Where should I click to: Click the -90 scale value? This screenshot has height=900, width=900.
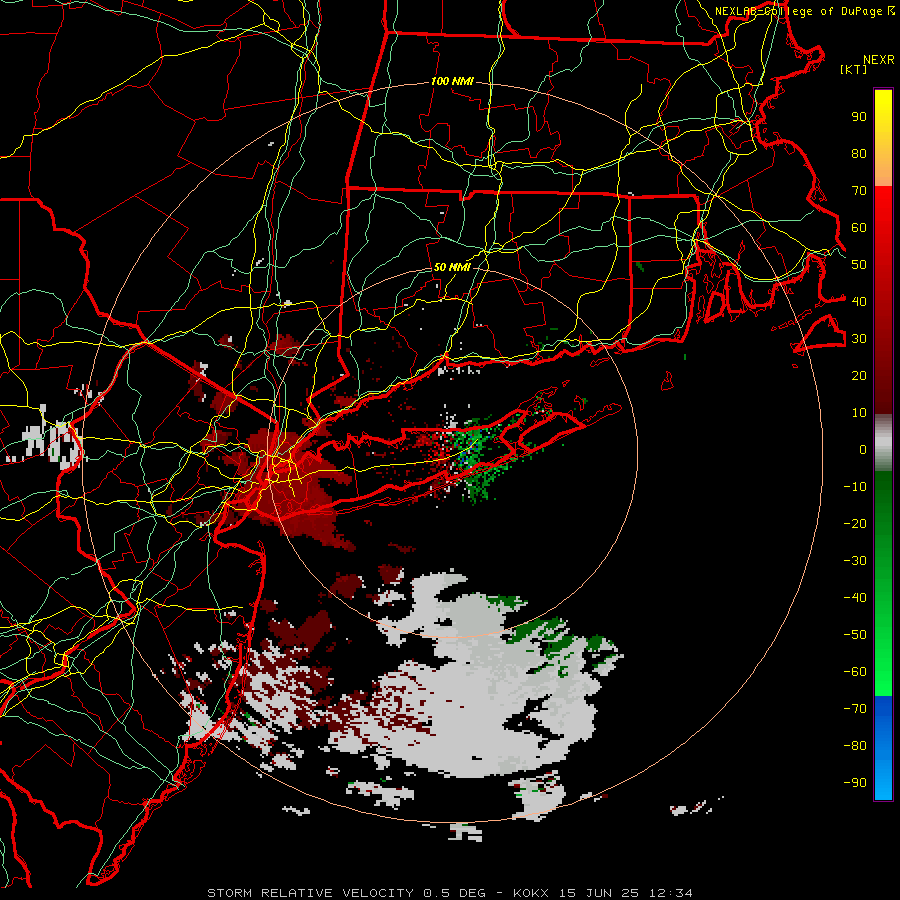tap(855, 782)
